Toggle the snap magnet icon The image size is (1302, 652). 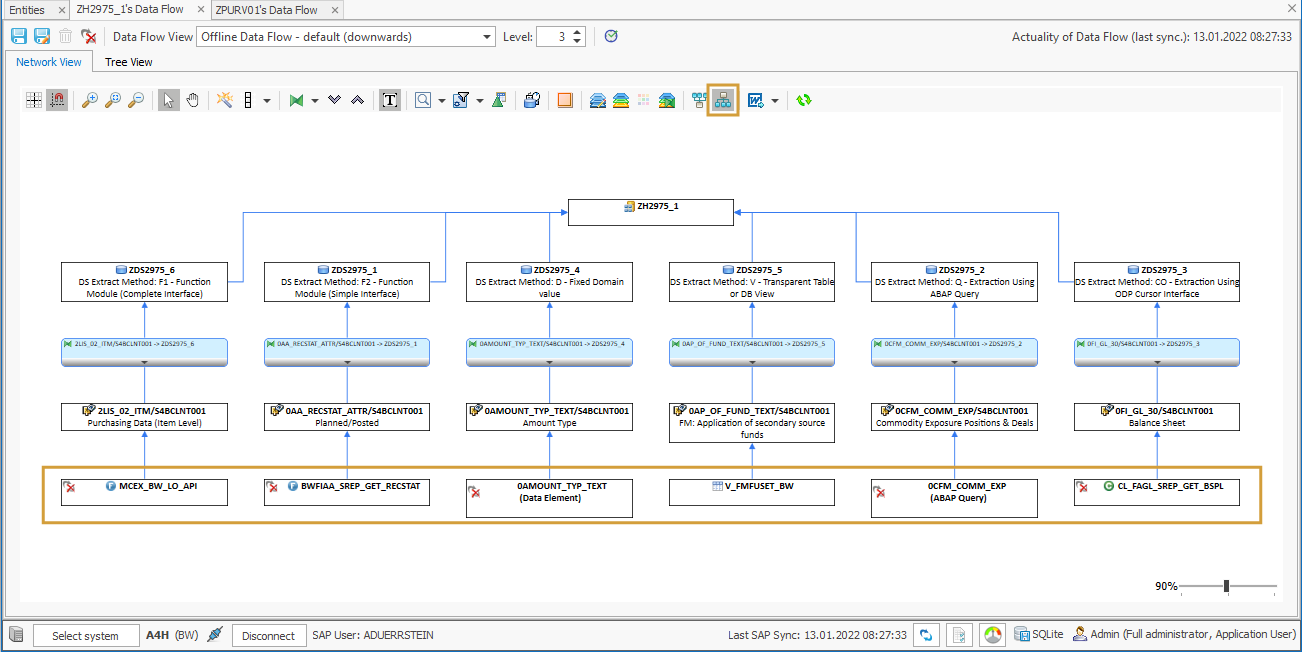coord(57,100)
